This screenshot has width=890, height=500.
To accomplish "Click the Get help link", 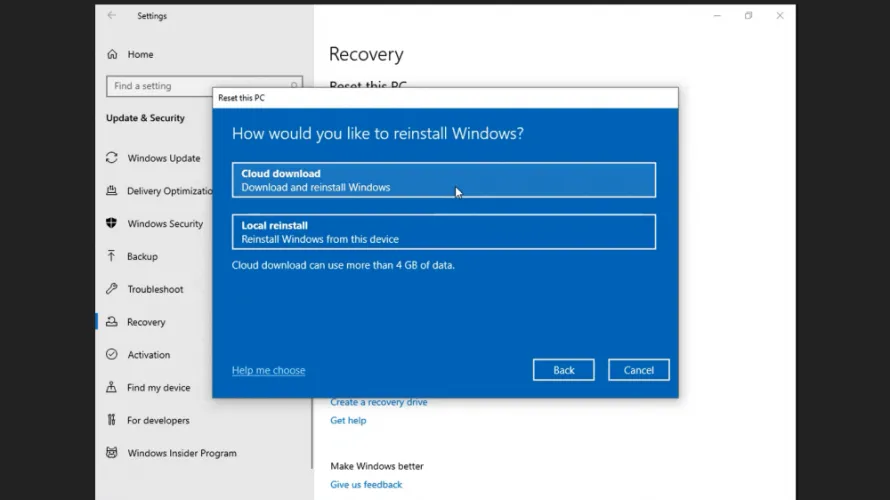I will pyautogui.click(x=348, y=421).
